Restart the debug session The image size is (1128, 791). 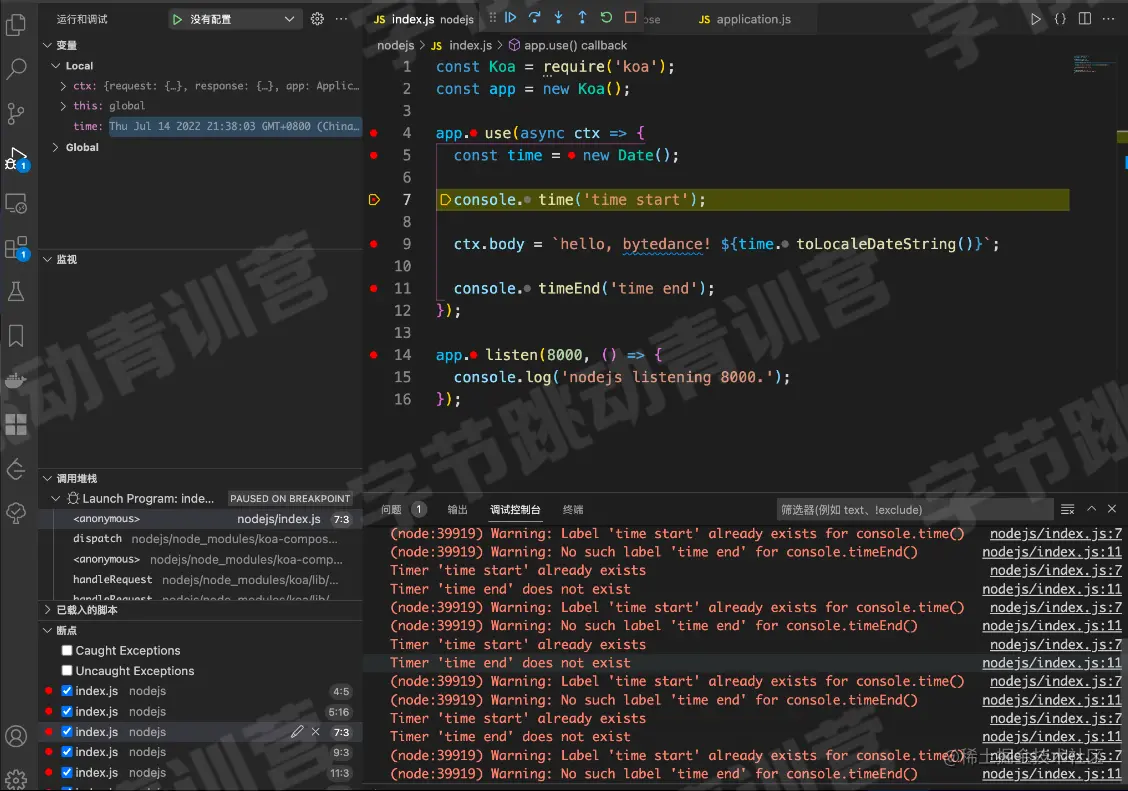(x=606, y=18)
